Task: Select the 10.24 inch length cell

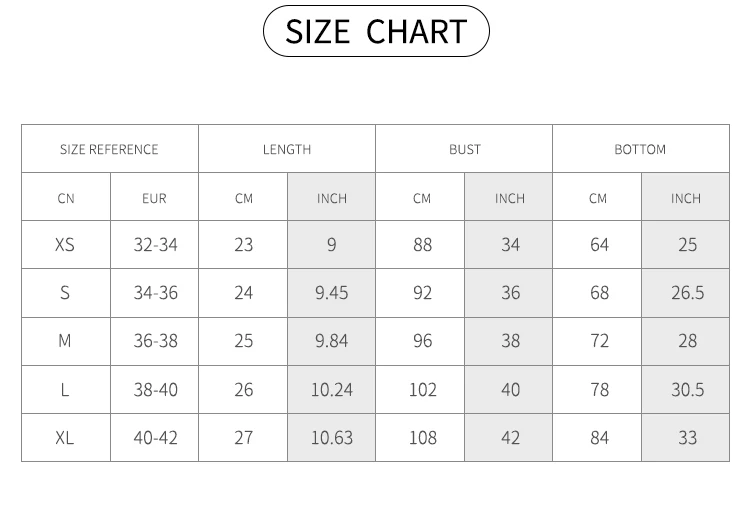Action: point(331,390)
